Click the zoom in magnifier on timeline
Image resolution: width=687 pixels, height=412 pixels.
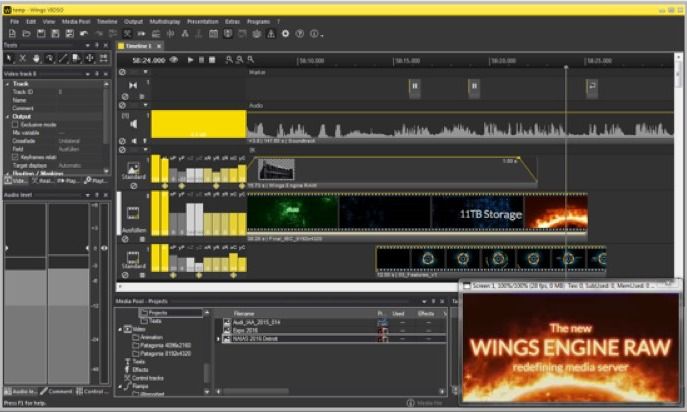[228, 60]
